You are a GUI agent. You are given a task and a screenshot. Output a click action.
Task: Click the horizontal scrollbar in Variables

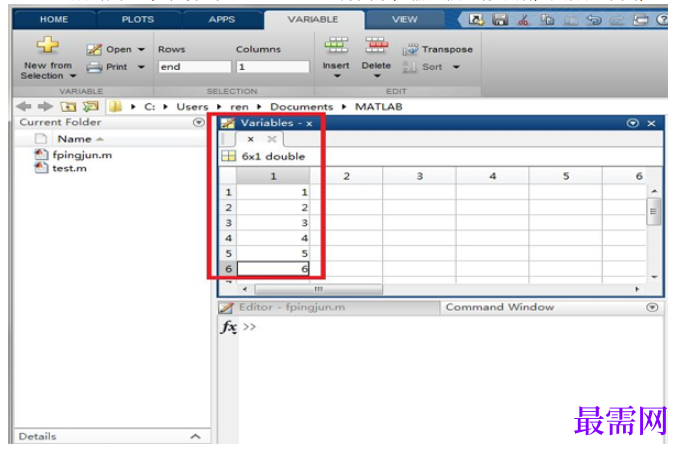(x=318, y=289)
